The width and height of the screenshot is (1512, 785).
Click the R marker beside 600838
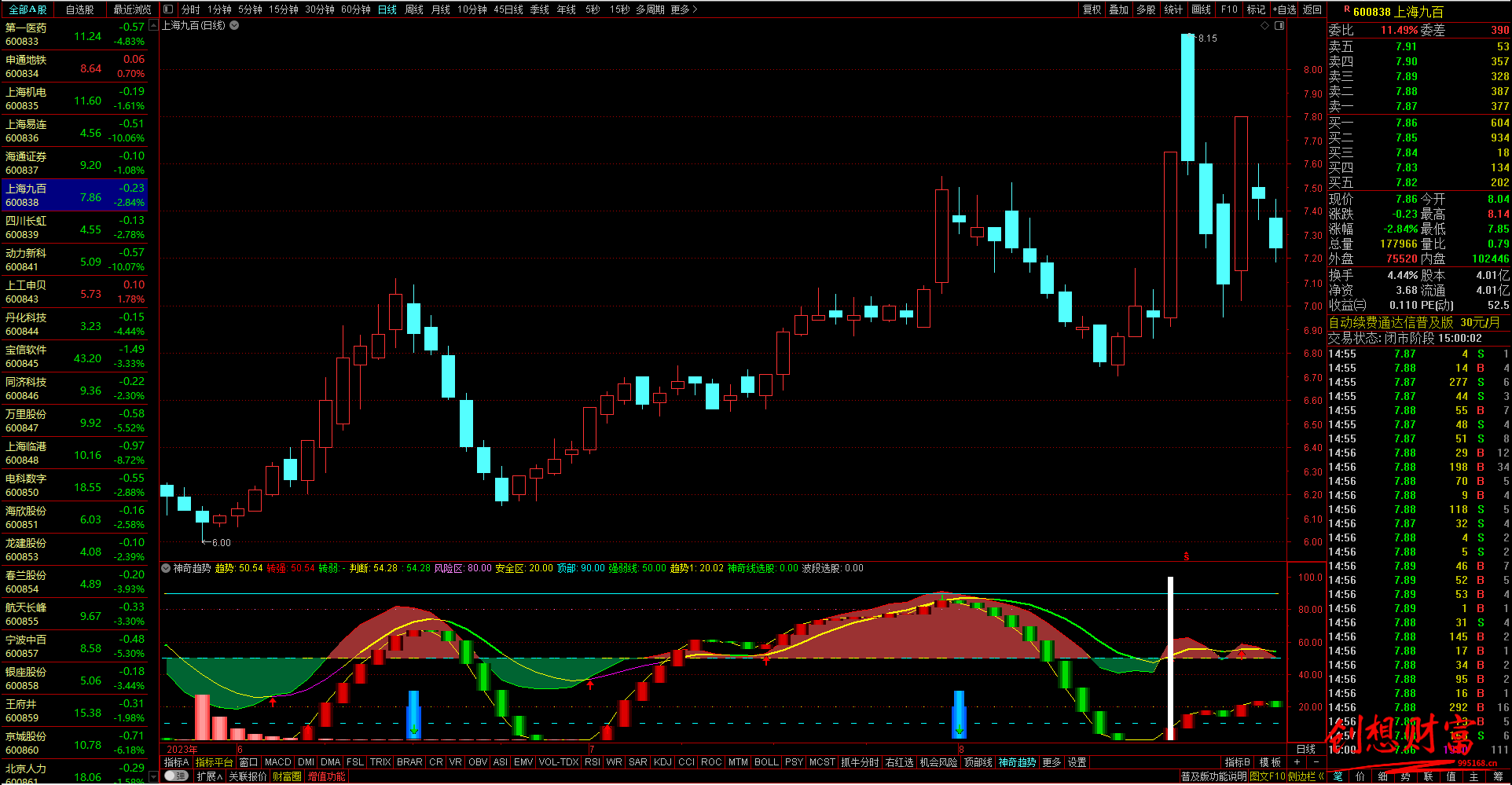click(1347, 9)
